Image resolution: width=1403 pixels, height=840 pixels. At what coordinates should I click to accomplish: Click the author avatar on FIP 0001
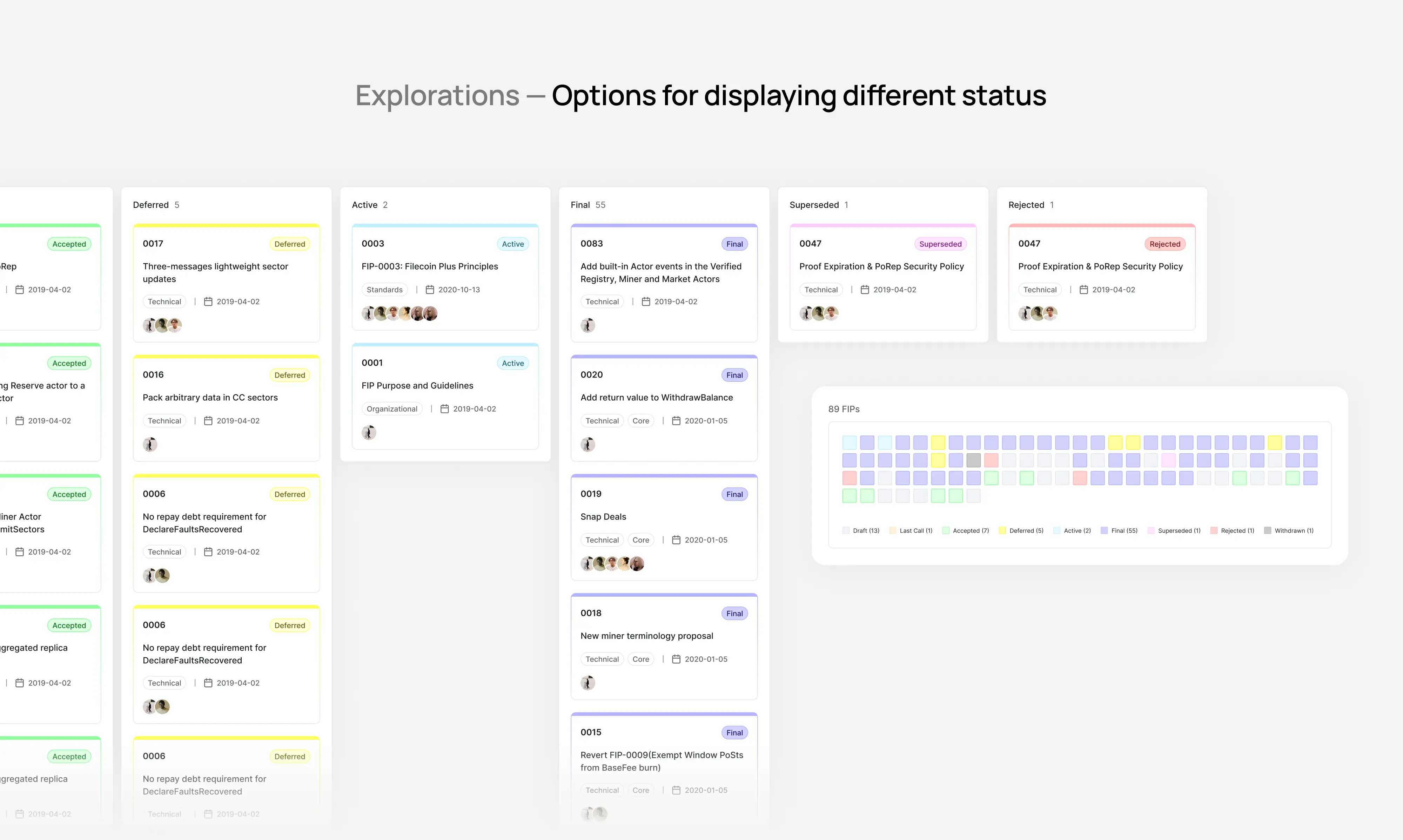pos(369,433)
